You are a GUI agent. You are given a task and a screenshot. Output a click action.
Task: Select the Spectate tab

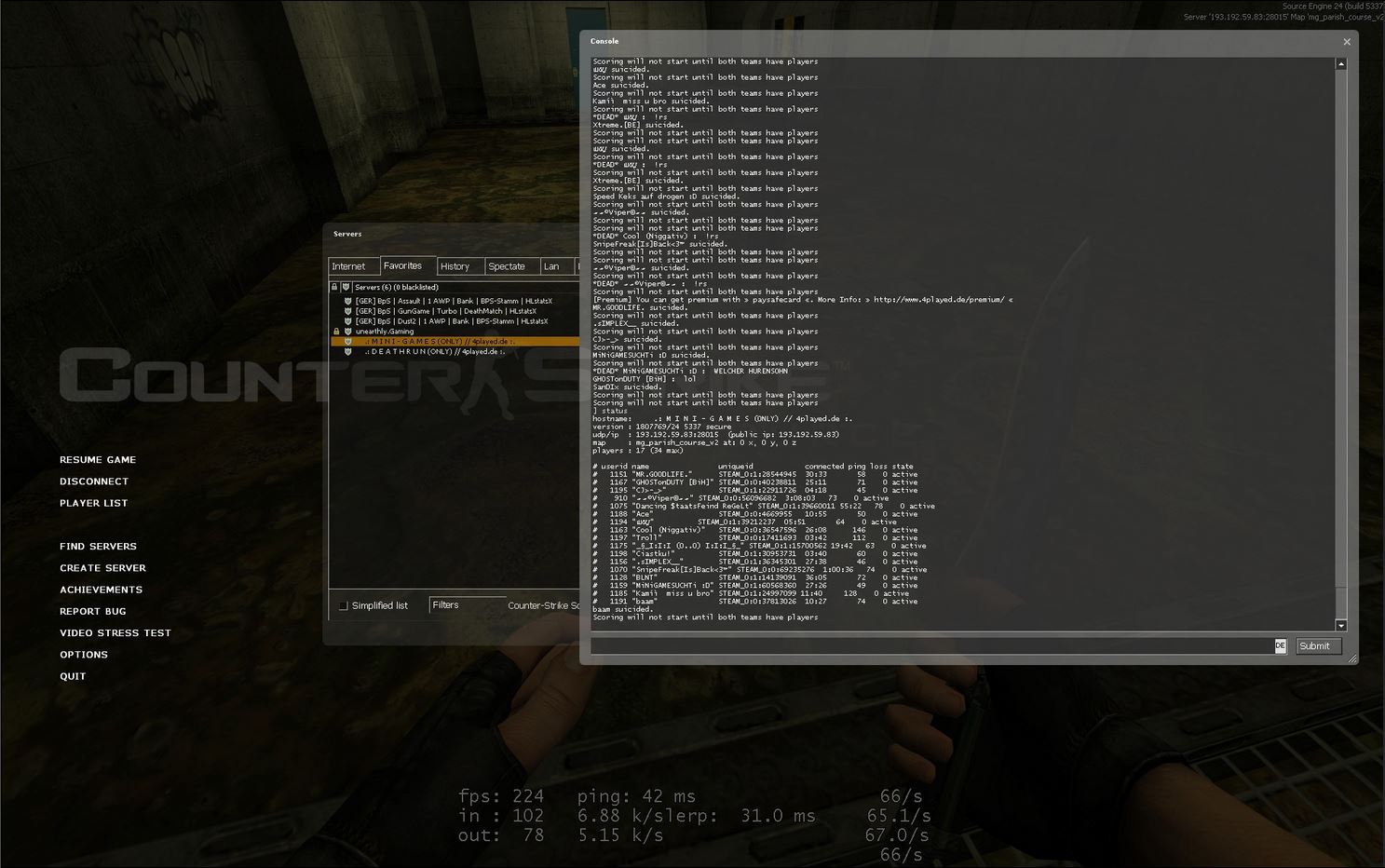tap(507, 266)
